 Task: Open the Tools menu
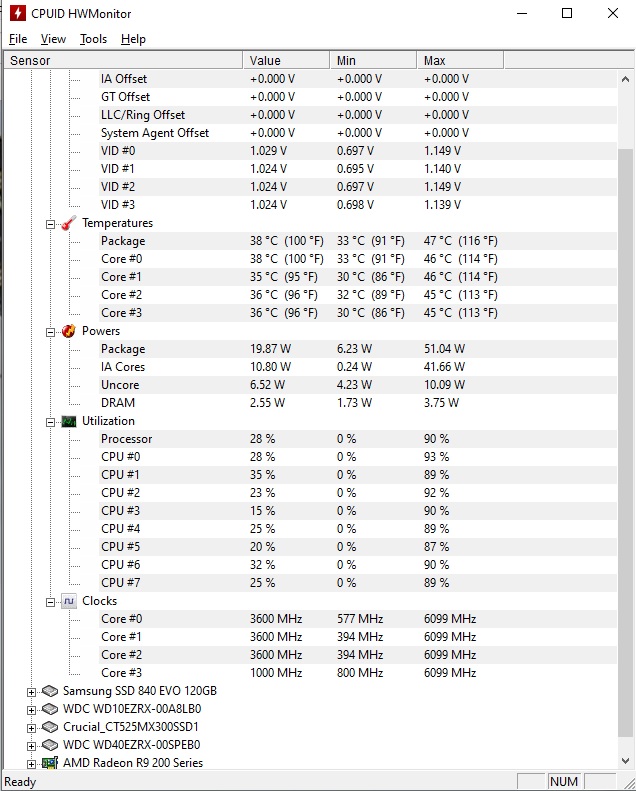point(93,39)
